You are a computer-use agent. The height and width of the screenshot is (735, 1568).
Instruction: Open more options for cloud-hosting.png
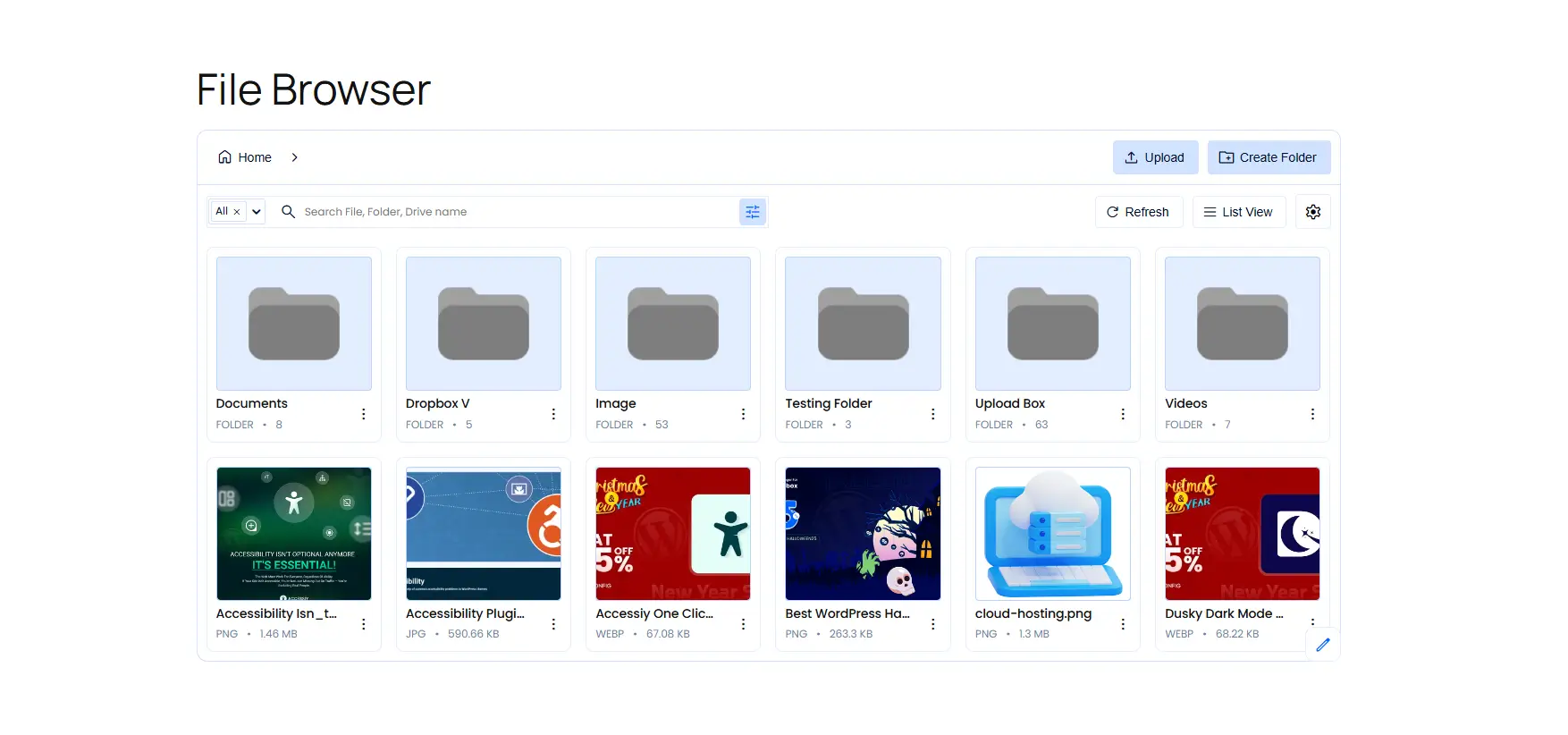[x=1123, y=624]
